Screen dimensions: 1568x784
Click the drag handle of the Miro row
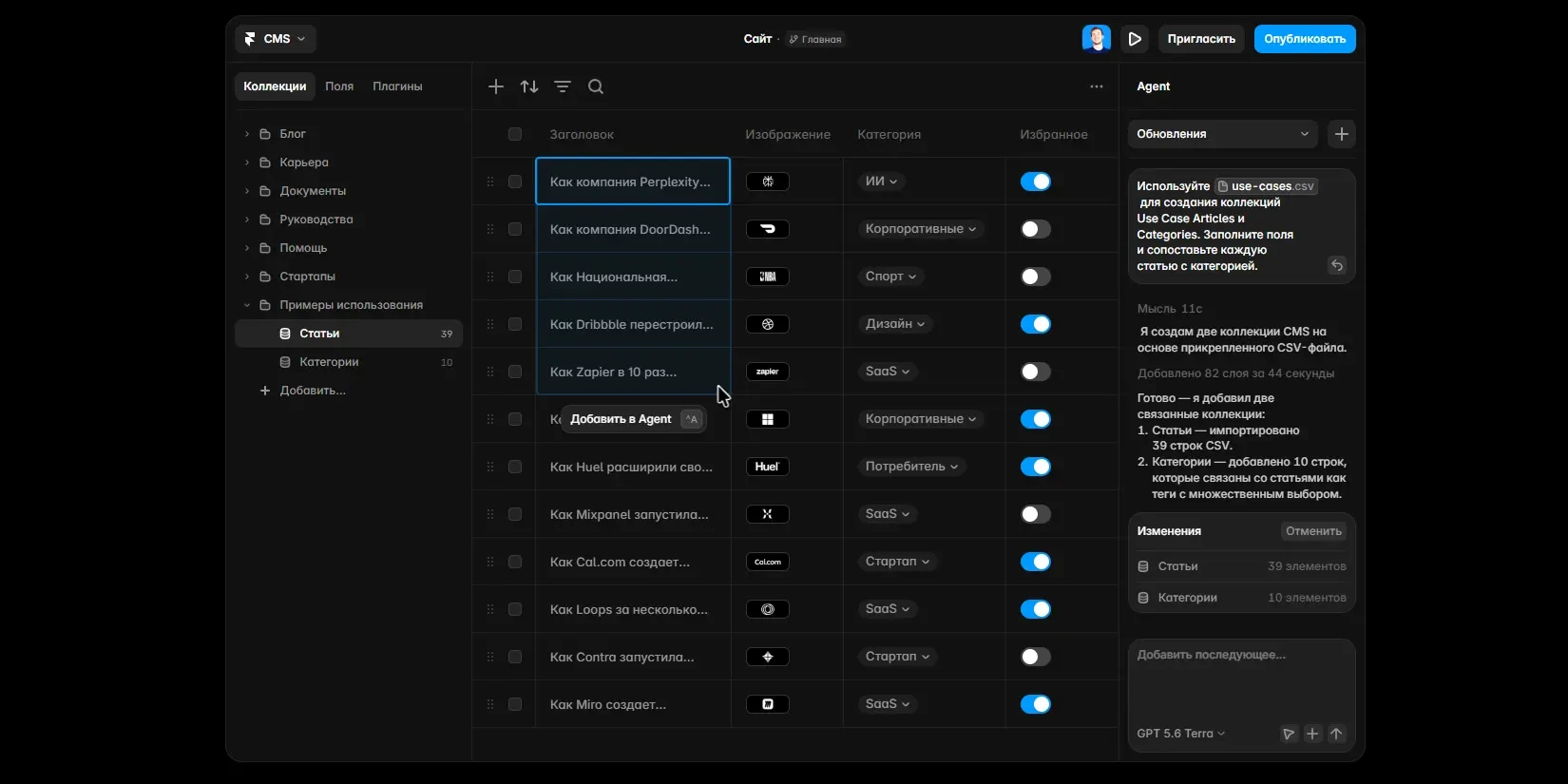490,704
